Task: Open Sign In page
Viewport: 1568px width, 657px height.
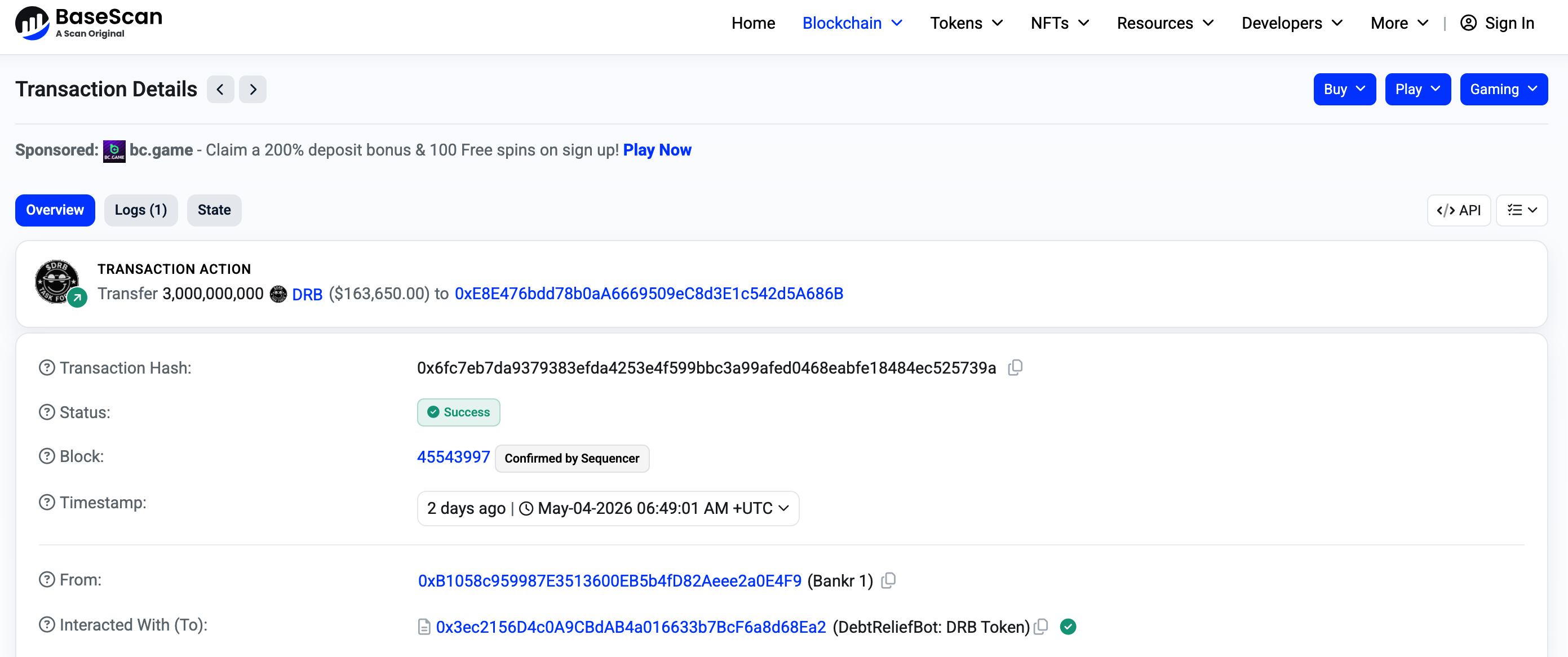Action: point(1497,23)
